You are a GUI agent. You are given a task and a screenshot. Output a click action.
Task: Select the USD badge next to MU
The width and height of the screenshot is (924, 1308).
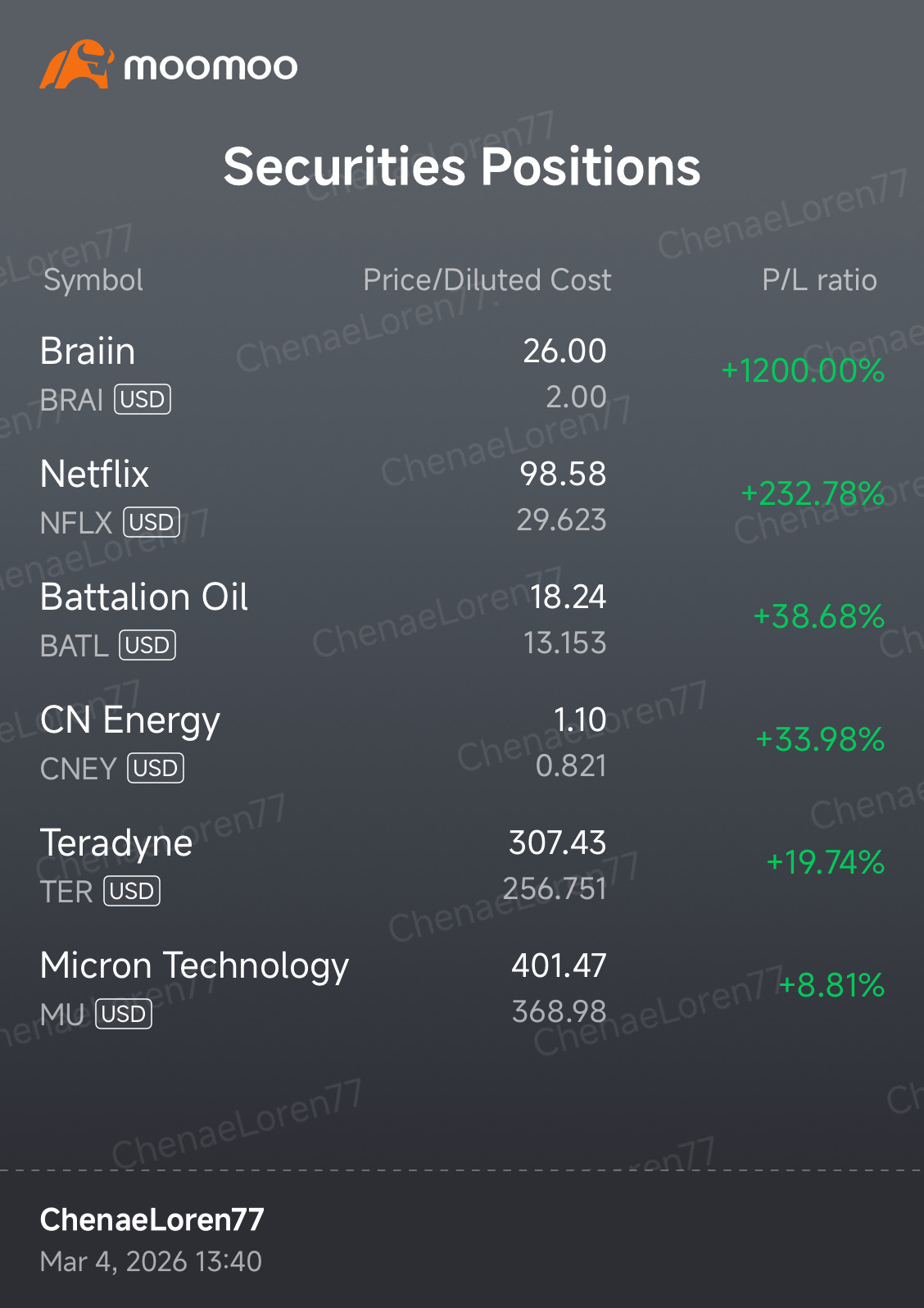124,1014
